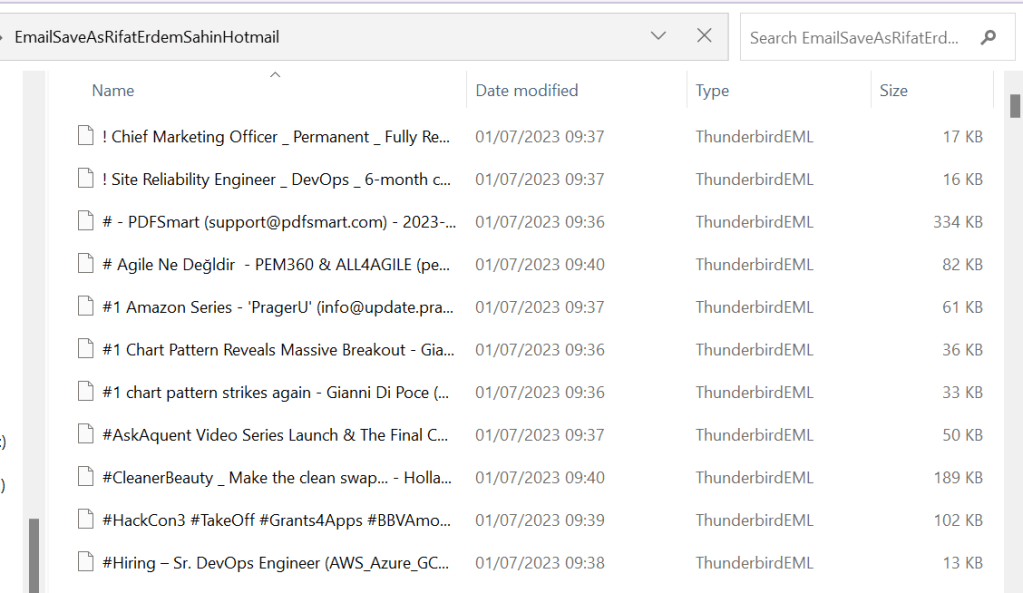Open the address bar history dropdown

(x=658, y=36)
